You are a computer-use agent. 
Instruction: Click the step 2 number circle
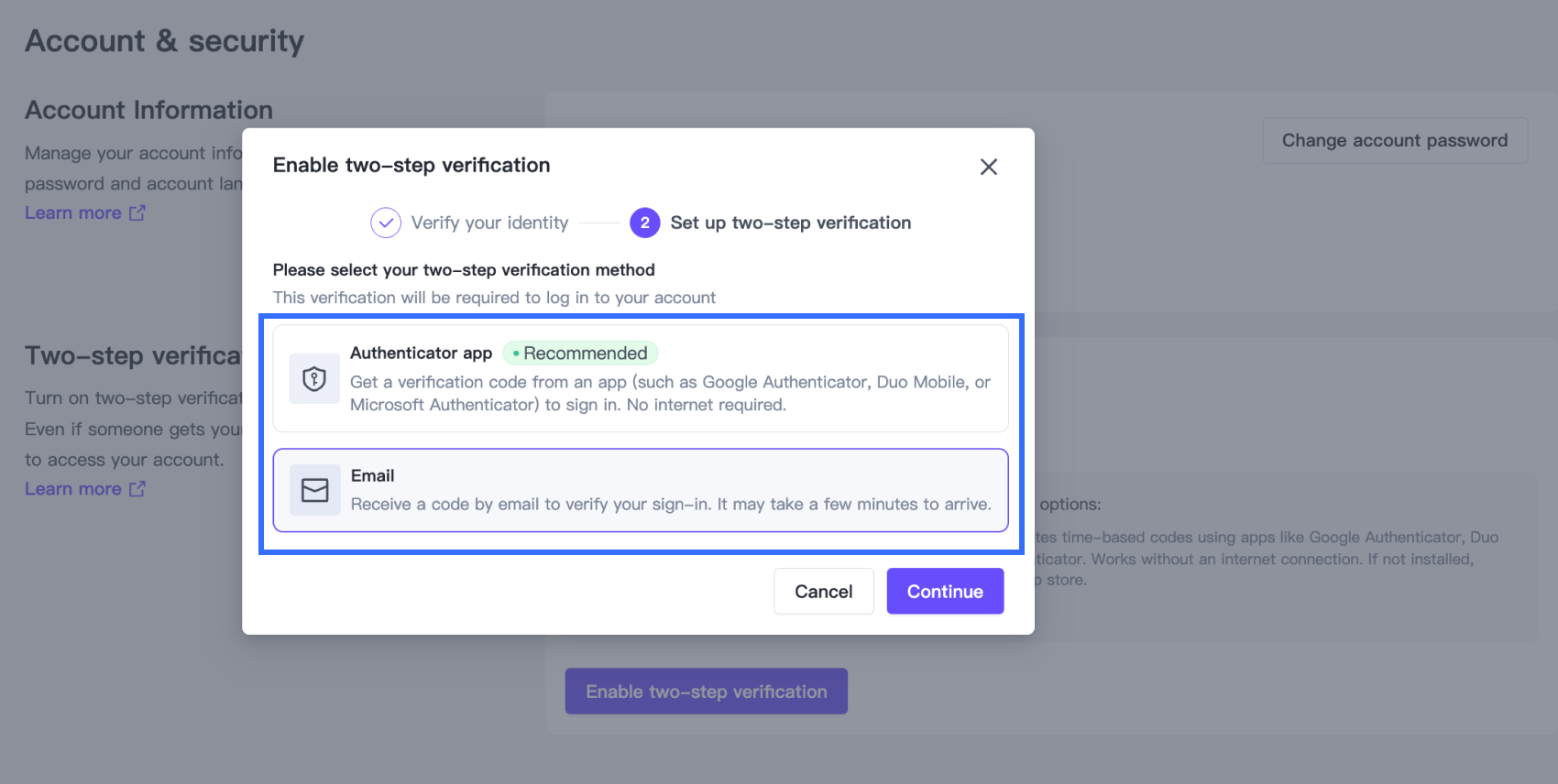click(x=644, y=223)
